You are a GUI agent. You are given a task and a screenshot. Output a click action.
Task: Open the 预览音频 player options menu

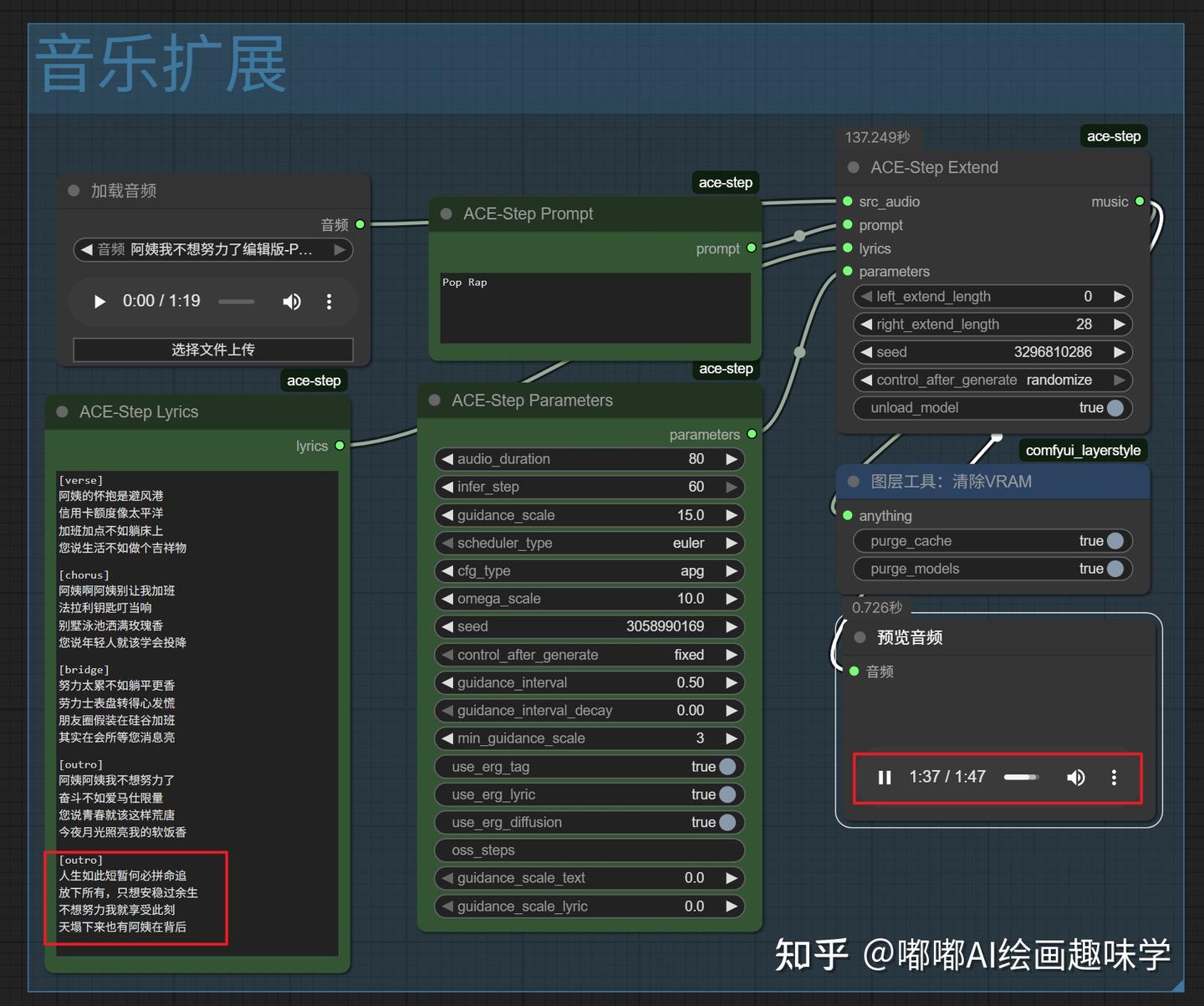pos(1115,778)
